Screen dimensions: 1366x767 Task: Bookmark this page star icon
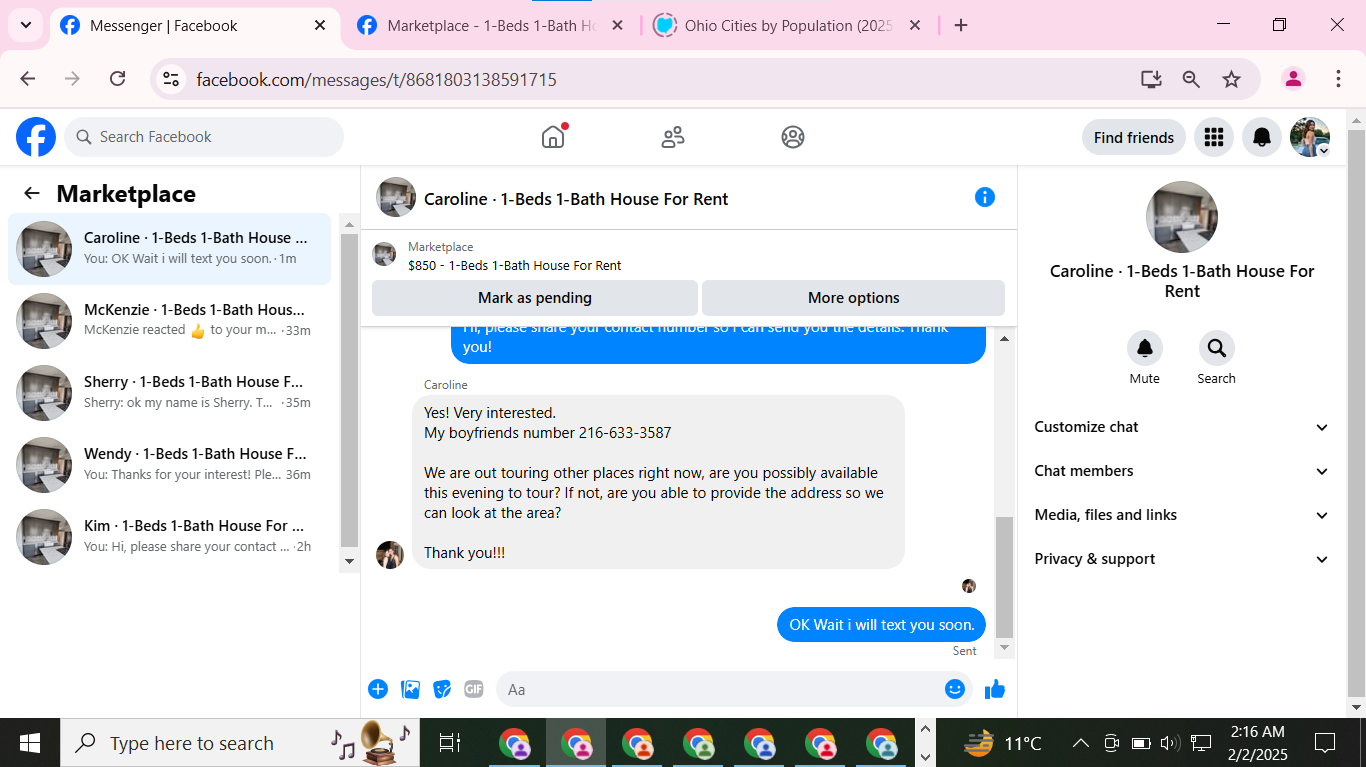click(x=1231, y=79)
